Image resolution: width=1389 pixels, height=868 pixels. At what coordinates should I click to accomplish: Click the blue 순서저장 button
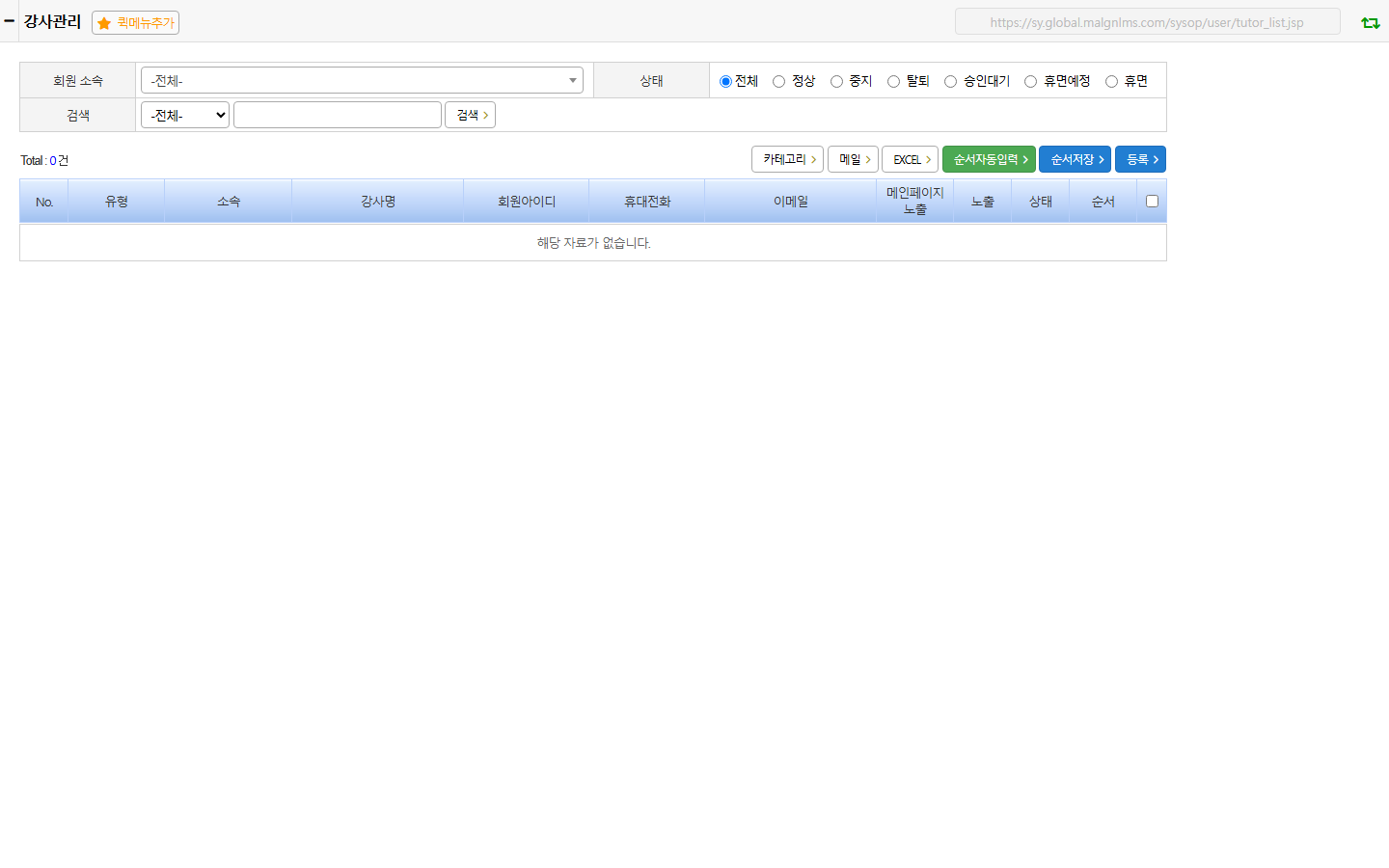point(1075,159)
